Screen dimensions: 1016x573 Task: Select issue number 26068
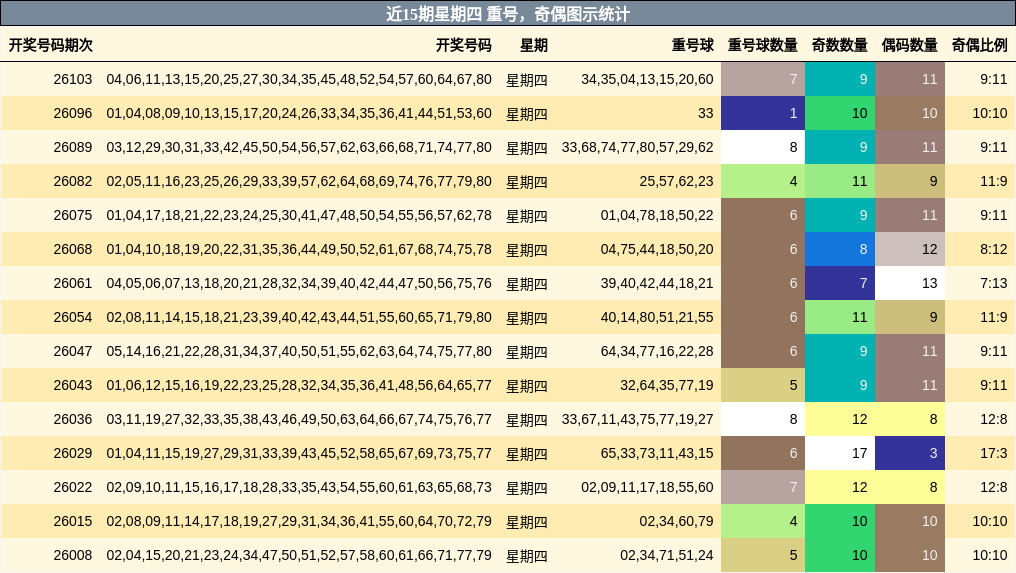tap(73, 249)
